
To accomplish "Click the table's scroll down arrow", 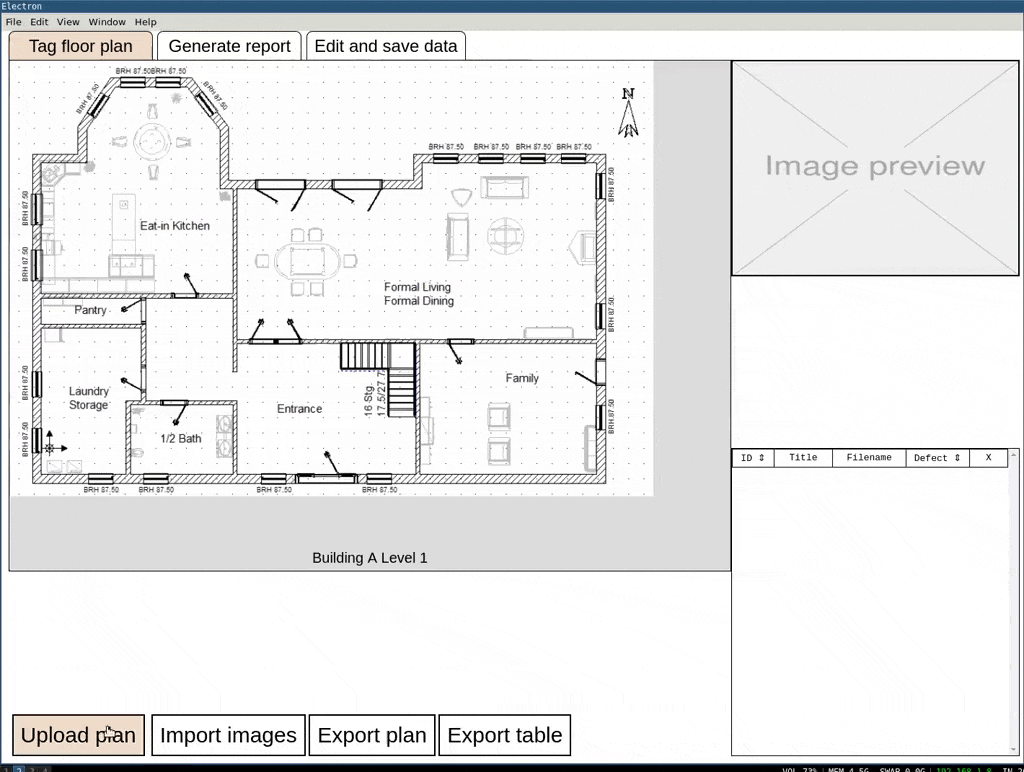I will click(1012, 749).
